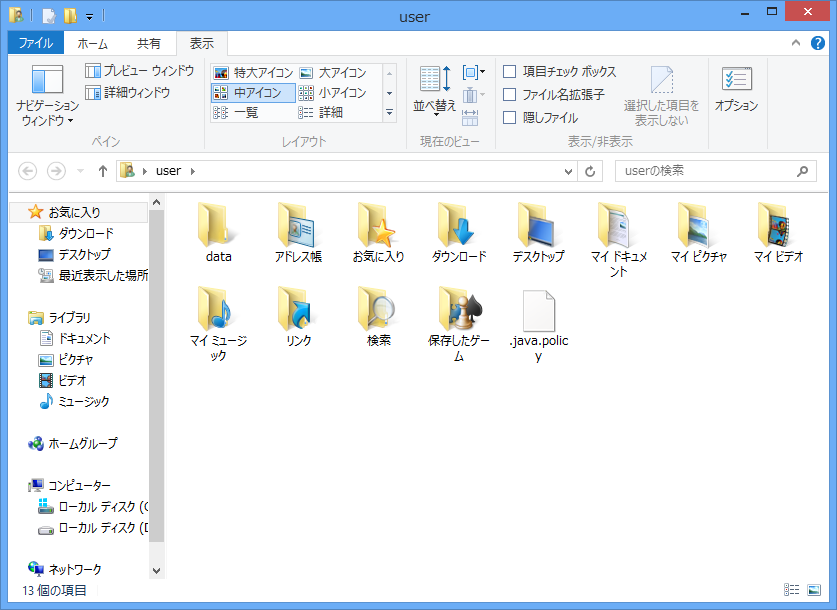Toggle the プレビュー ウィンドウ pane
The width and height of the screenshot is (837, 610).
pyautogui.click(x=140, y=70)
